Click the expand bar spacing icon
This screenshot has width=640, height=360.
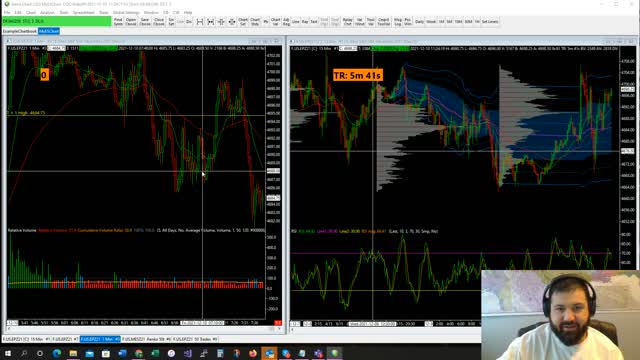(200, 22)
